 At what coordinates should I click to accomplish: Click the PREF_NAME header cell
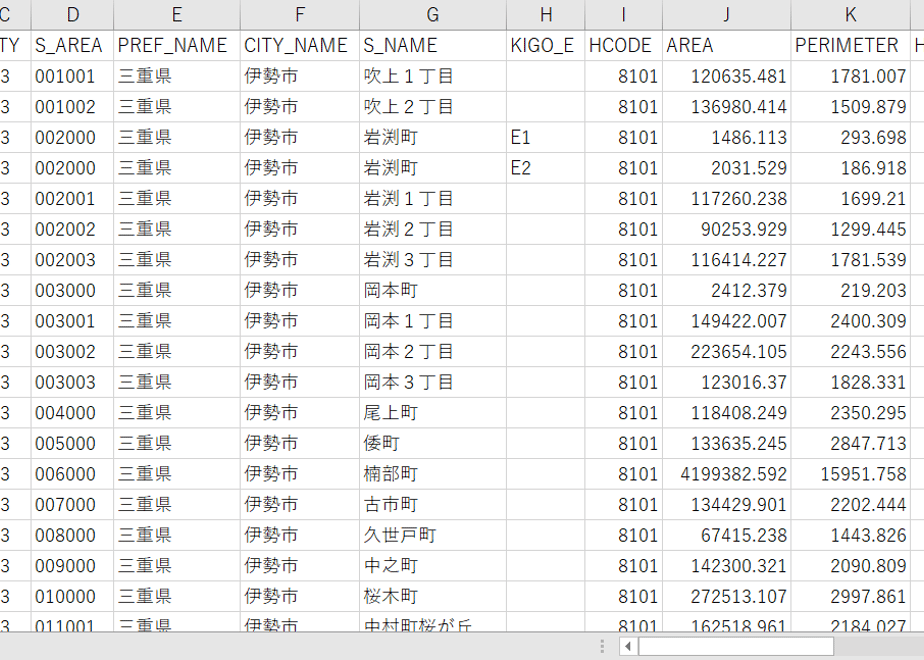tap(177, 45)
